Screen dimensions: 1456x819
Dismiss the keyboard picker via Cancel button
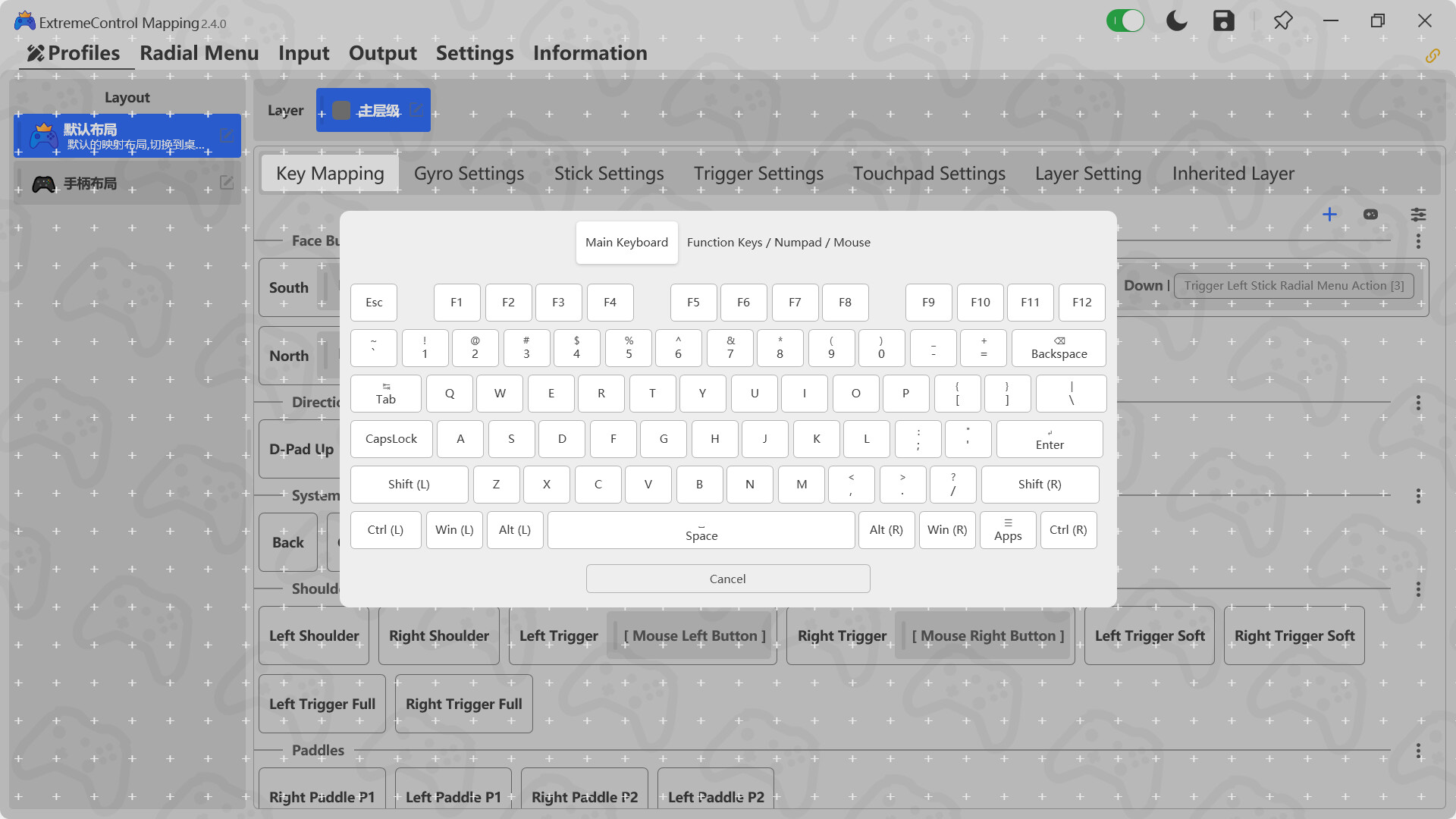[727, 578]
